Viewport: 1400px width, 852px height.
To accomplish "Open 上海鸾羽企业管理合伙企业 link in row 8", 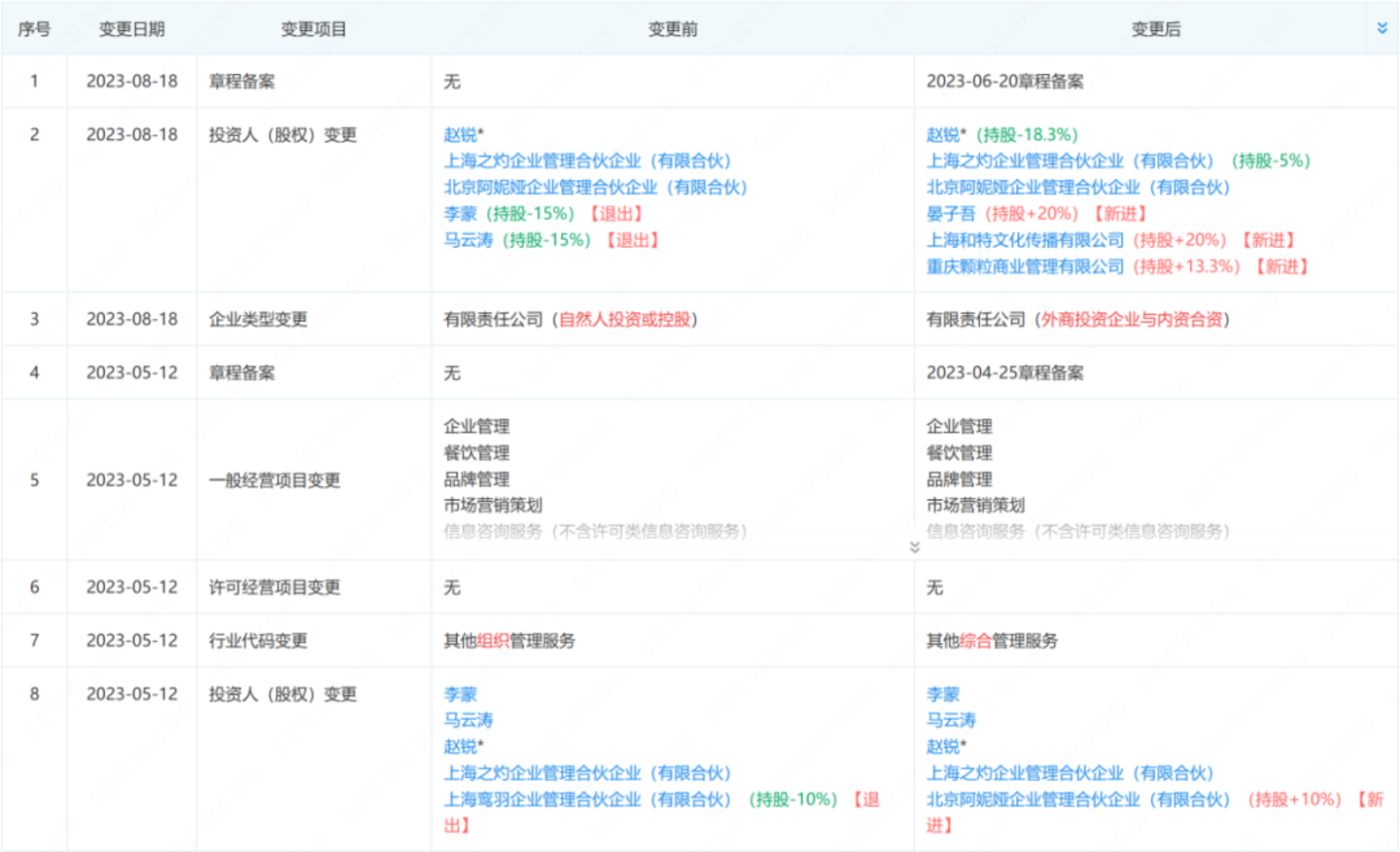I will [x=586, y=799].
